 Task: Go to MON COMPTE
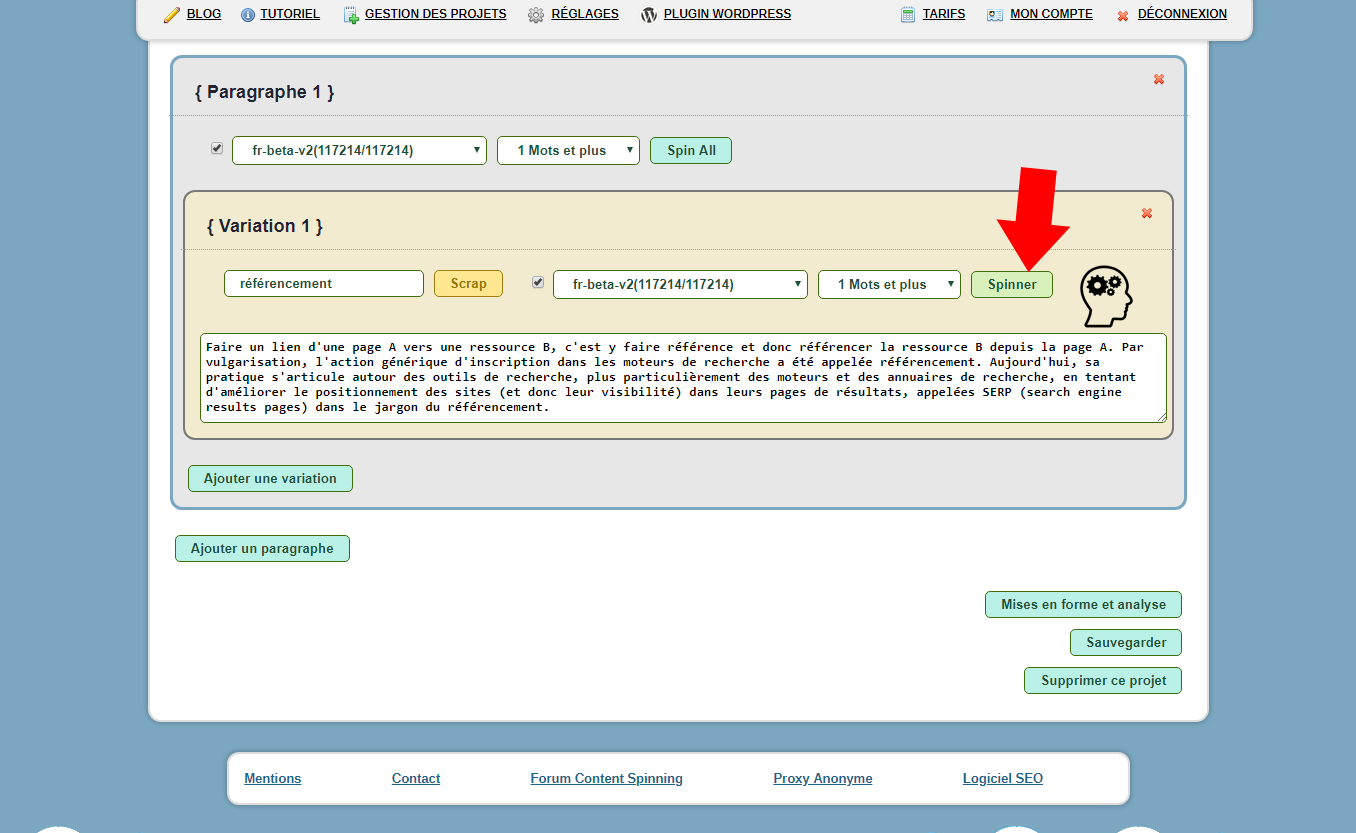(x=1052, y=14)
